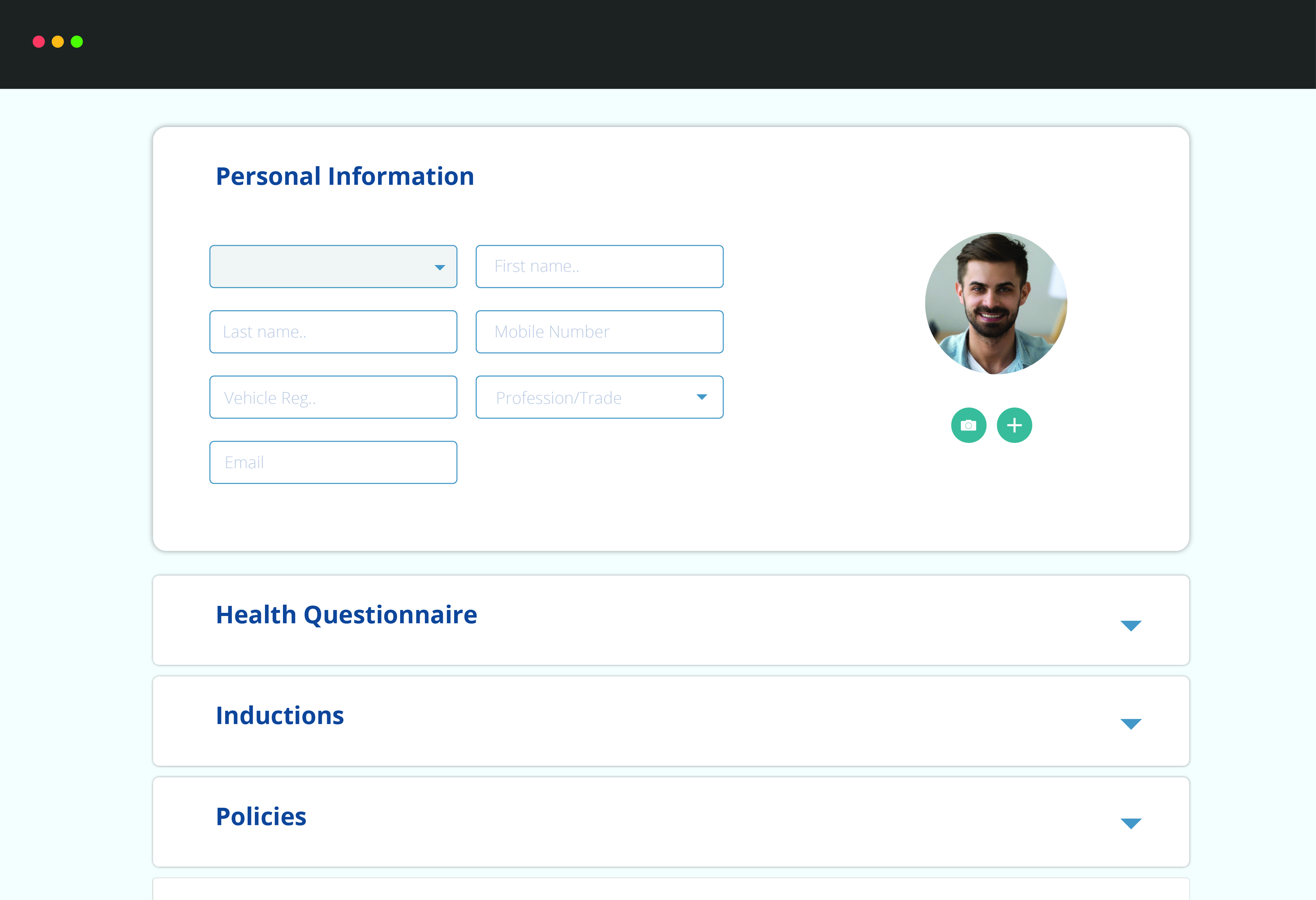Screen dimensions: 1316x900
Task: Click the Last name input field
Action: [333, 332]
